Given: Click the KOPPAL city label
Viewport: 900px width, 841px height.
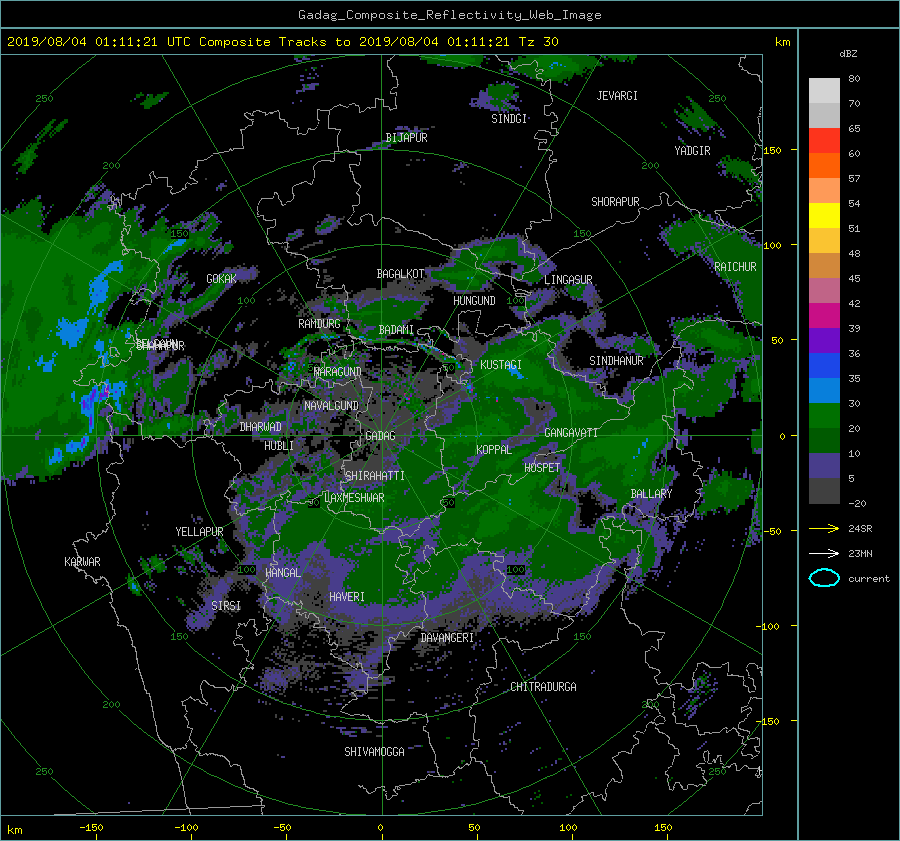Looking at the screenshot, I should pos(494,450).
